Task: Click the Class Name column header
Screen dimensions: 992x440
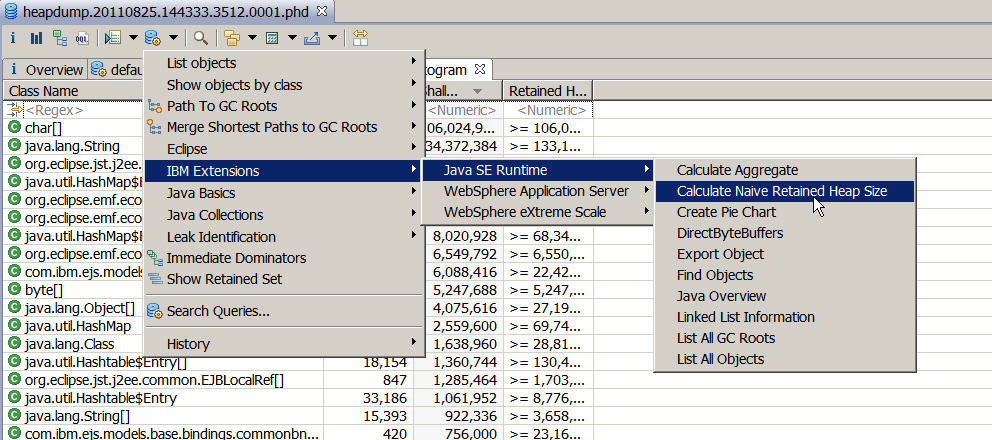Action: 73,91
